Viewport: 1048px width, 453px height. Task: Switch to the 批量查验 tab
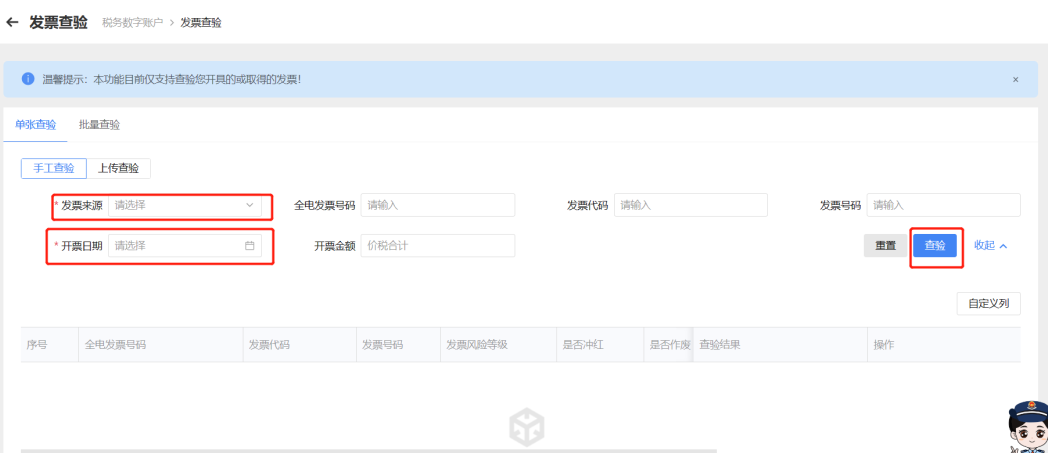(x=99, y=125)
